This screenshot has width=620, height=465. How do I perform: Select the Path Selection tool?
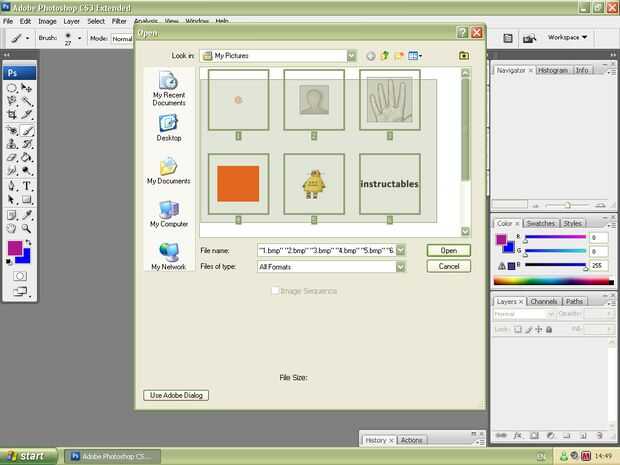[x=11, y=199]
